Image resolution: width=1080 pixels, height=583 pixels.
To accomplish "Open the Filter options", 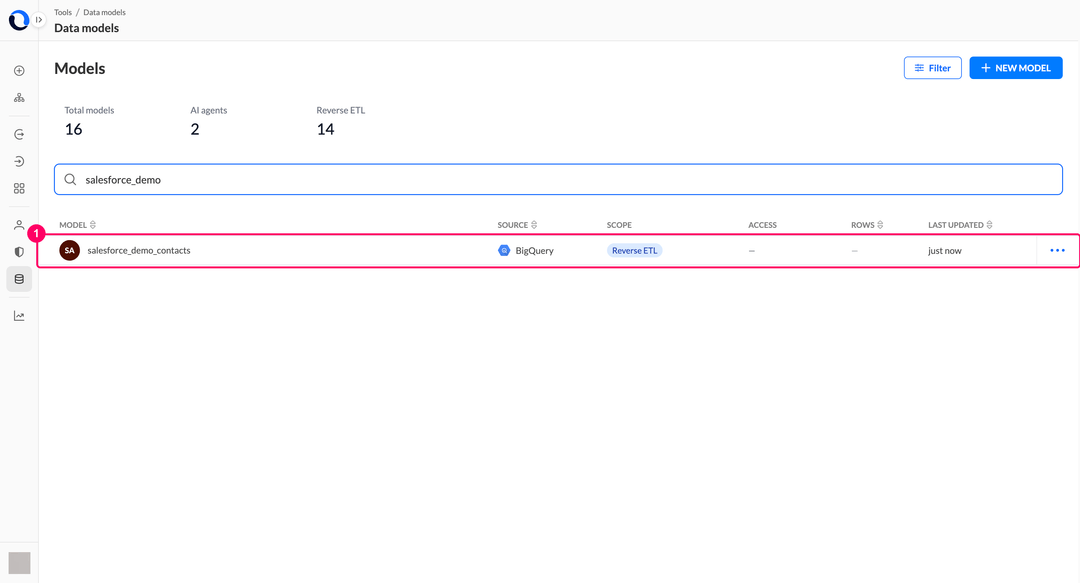I will (933, 68).
